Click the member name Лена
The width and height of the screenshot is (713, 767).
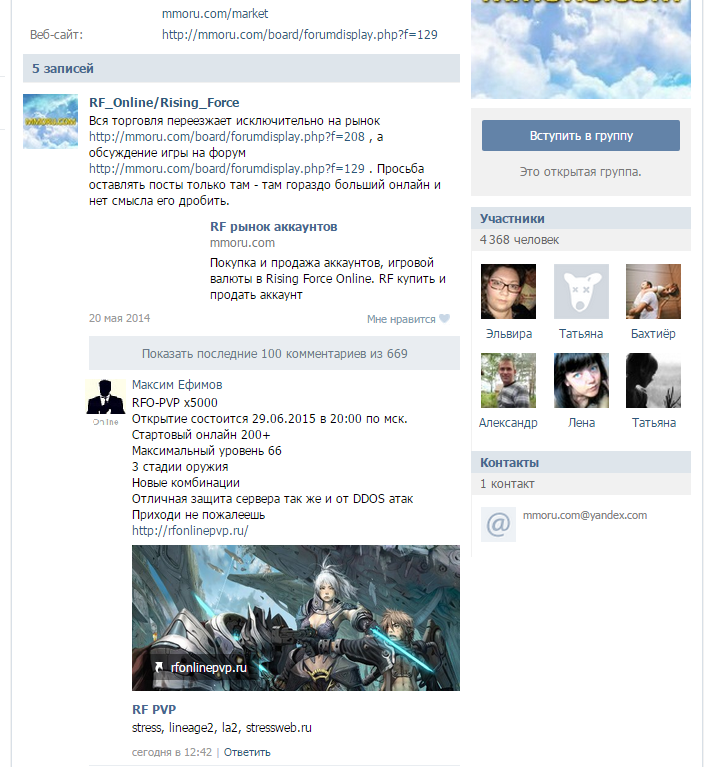pyautogui.click(x=581, y=423)
